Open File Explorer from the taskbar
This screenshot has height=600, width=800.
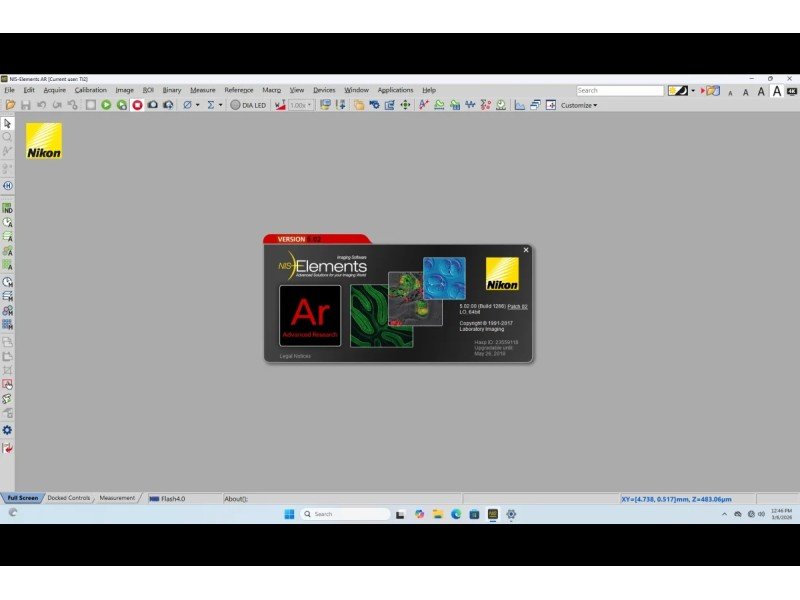pyautogui.click(x=438, y=514)
